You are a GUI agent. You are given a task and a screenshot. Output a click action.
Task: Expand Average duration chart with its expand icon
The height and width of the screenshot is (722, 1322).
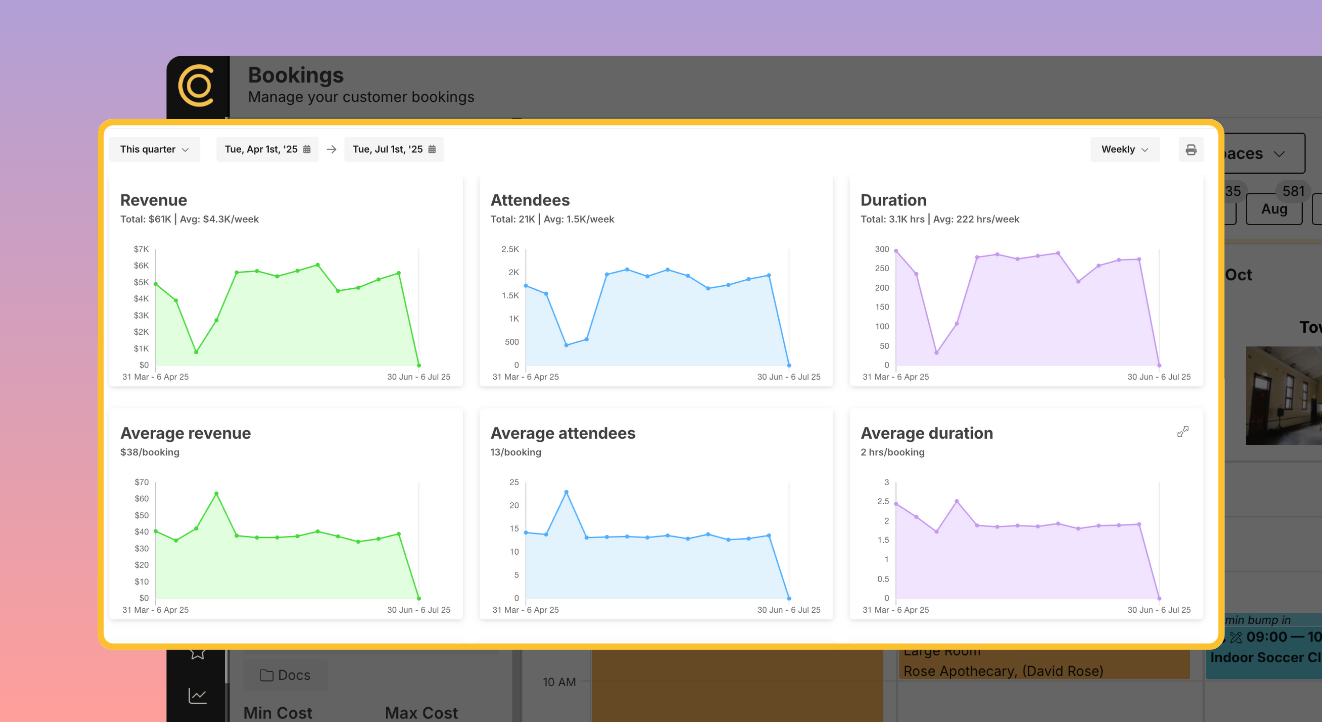click(x=1183, y=431)
